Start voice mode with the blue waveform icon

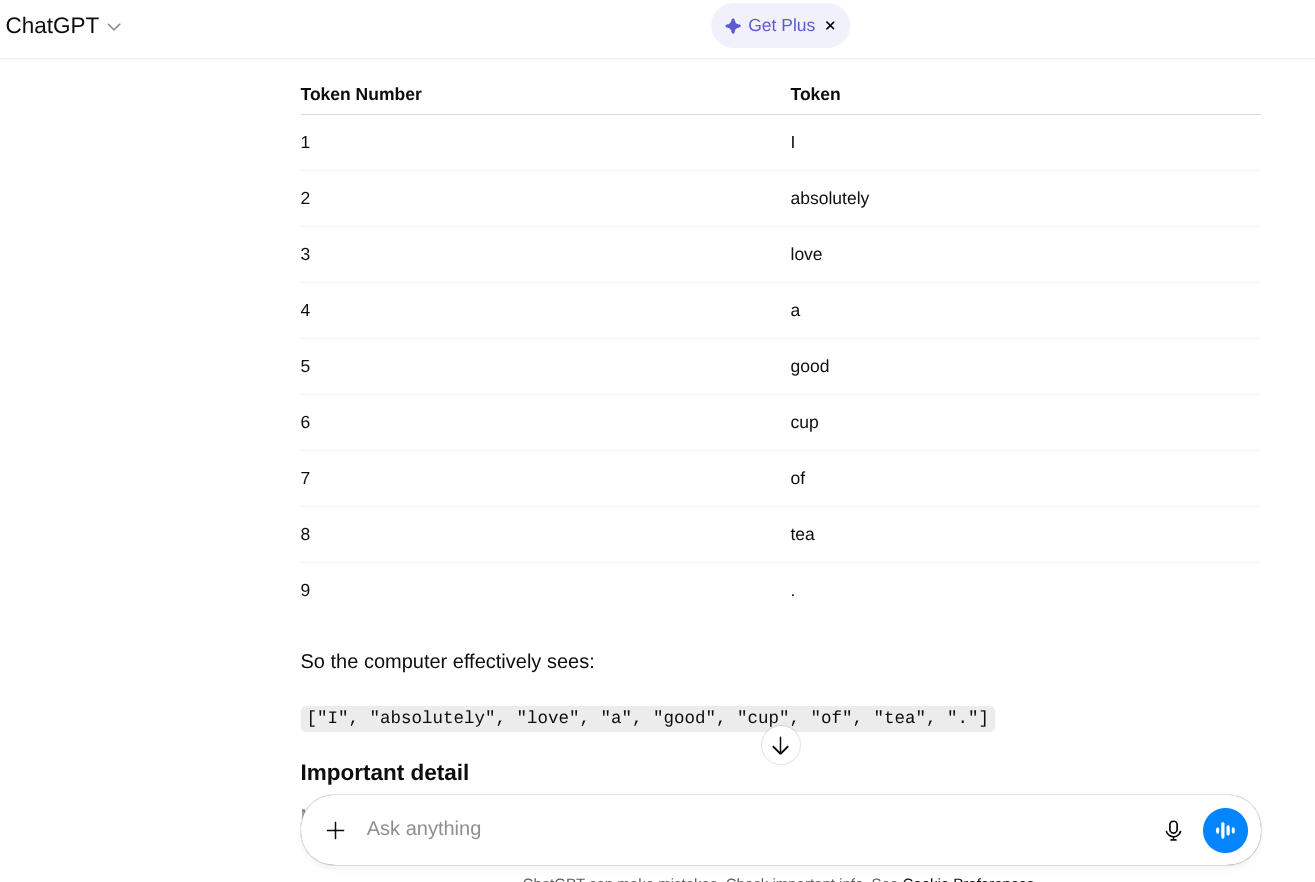(1225, 830)
